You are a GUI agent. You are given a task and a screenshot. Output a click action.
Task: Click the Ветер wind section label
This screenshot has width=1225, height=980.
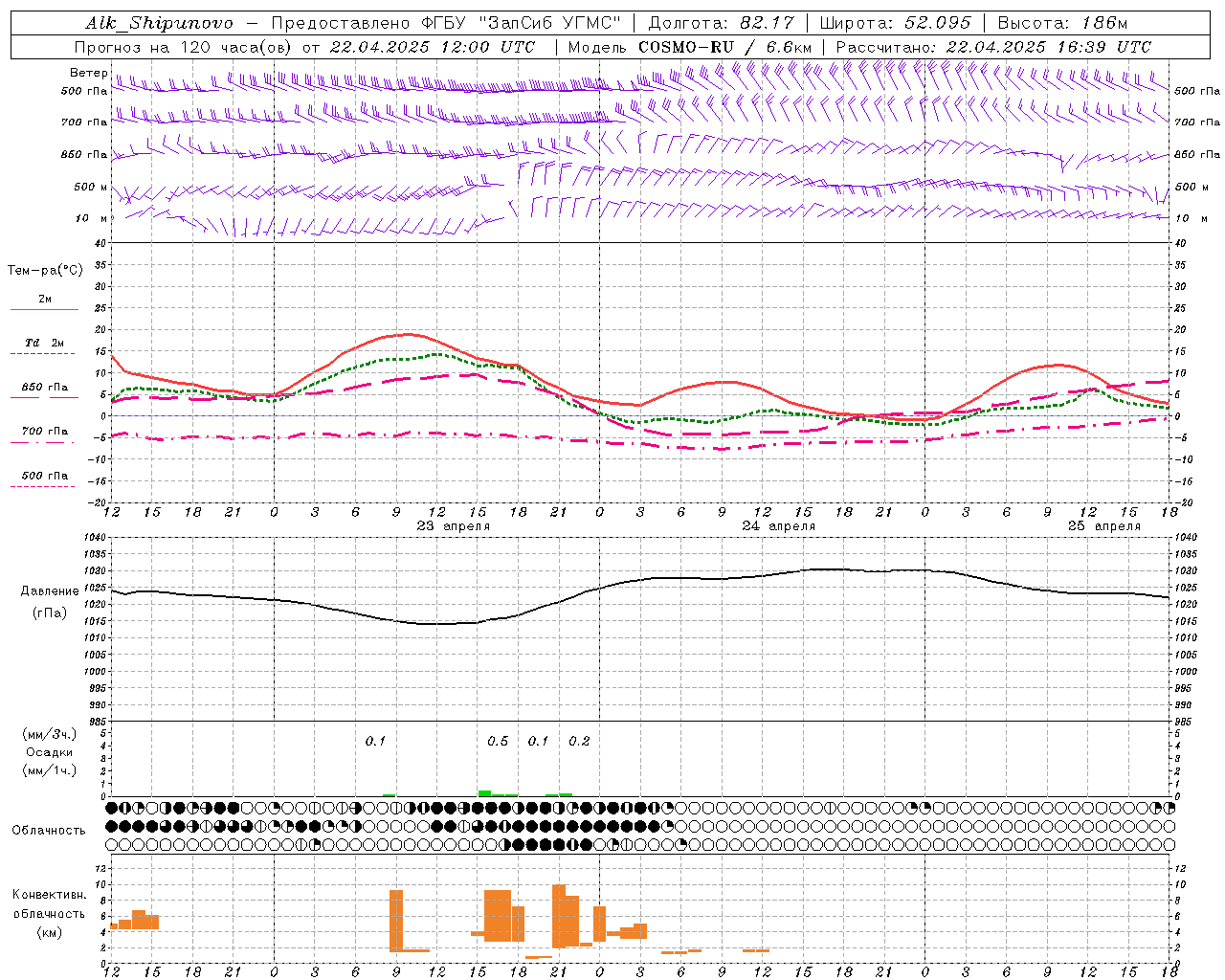(88, 73)
